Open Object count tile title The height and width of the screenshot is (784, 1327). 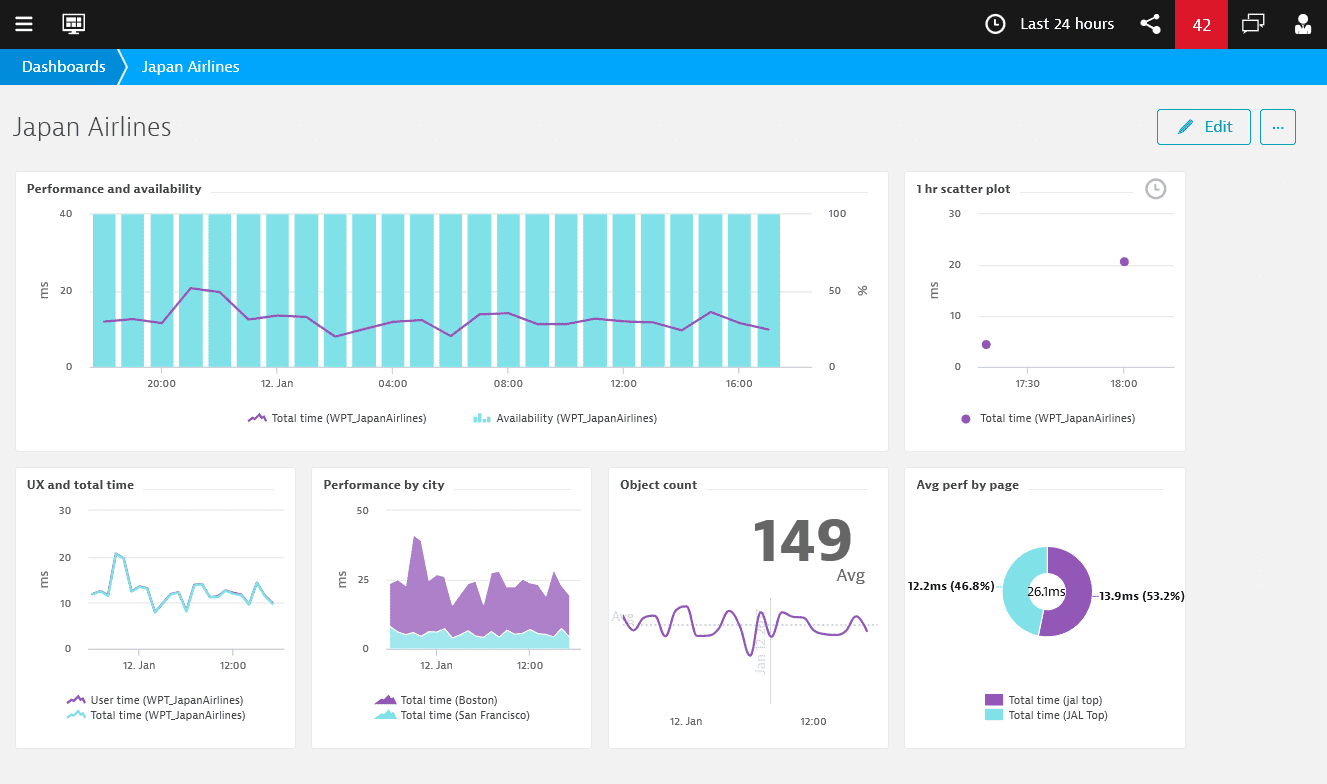pyautogui.click(x=659, y=485)
